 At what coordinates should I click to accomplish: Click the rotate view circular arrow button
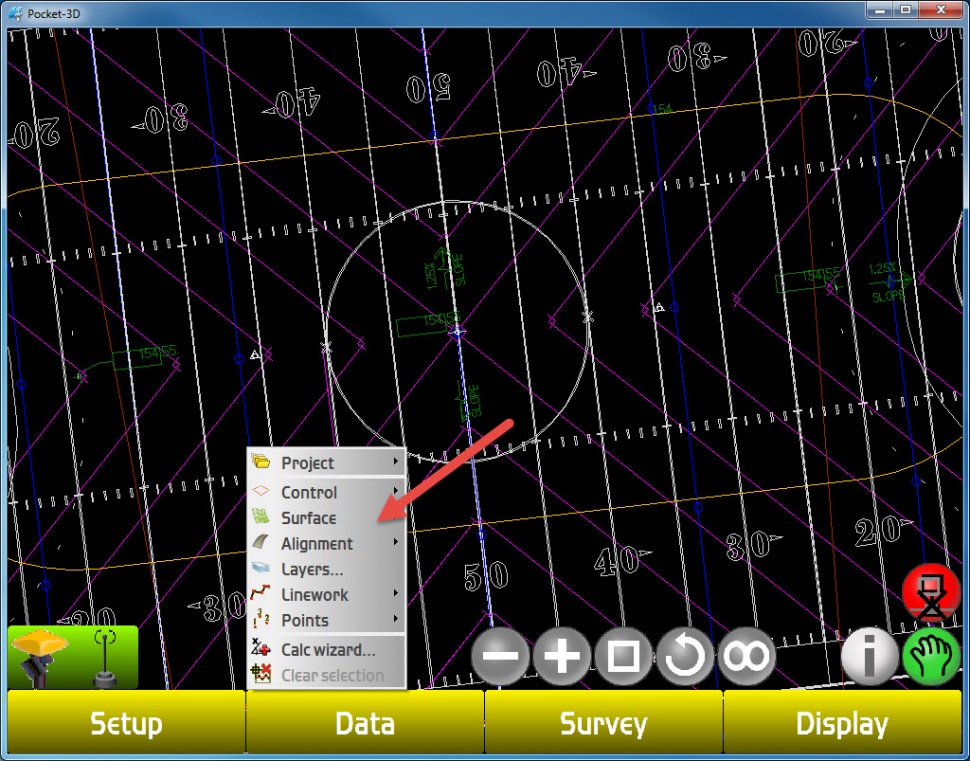tap(685, 657)
